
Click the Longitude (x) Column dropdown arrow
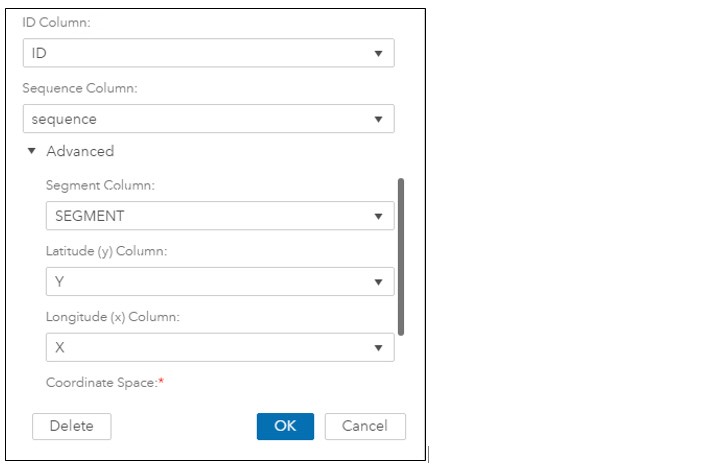point(378,348)
